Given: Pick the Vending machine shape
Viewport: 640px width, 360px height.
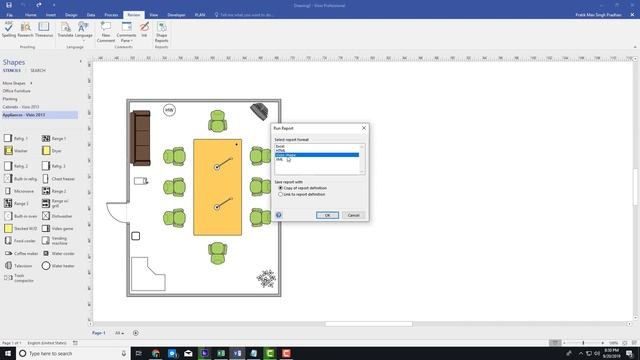Looking at the screenshot, I should 55,241.
